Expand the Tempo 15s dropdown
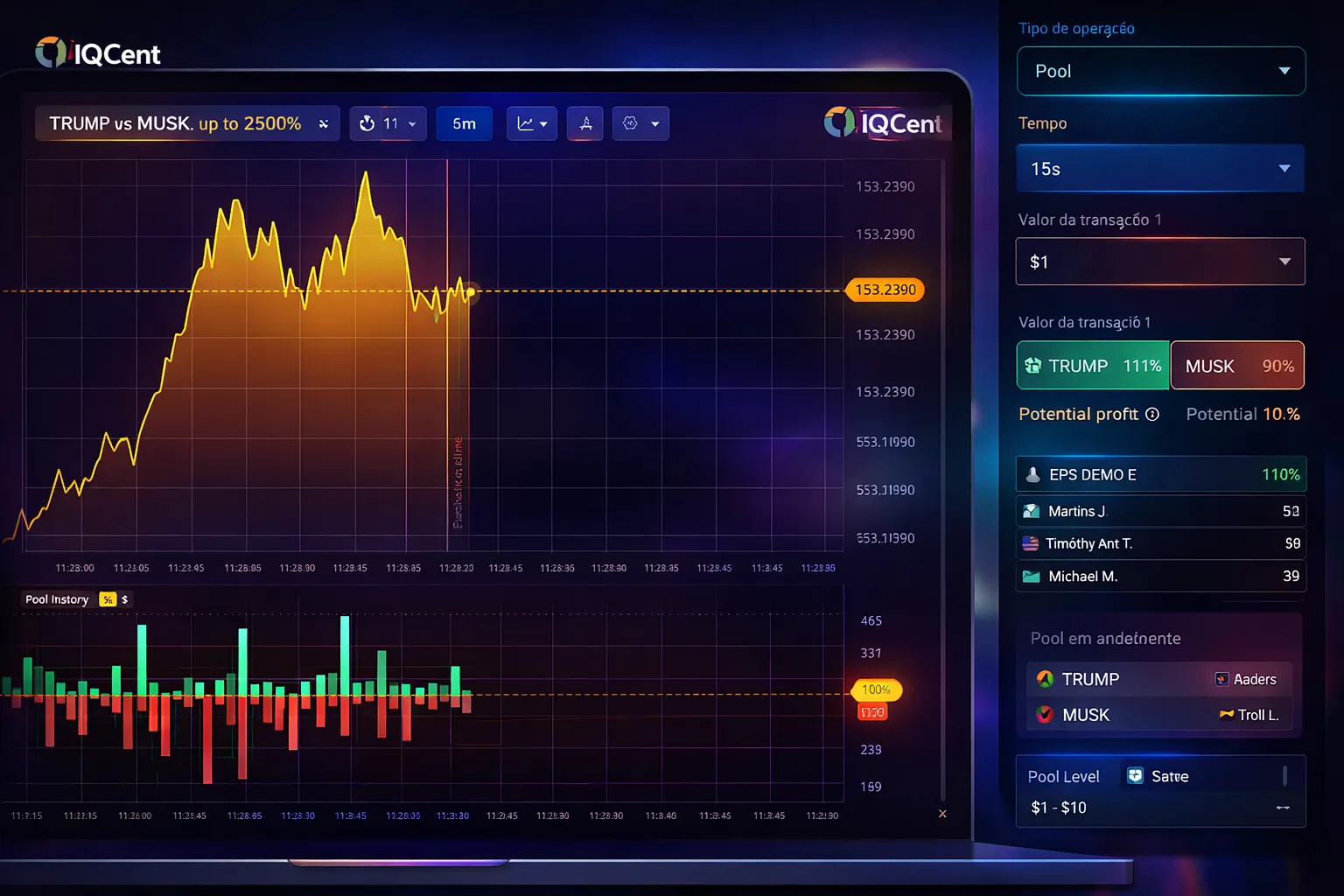Viewport: 1344px width, 896px height. [1161, 169]
